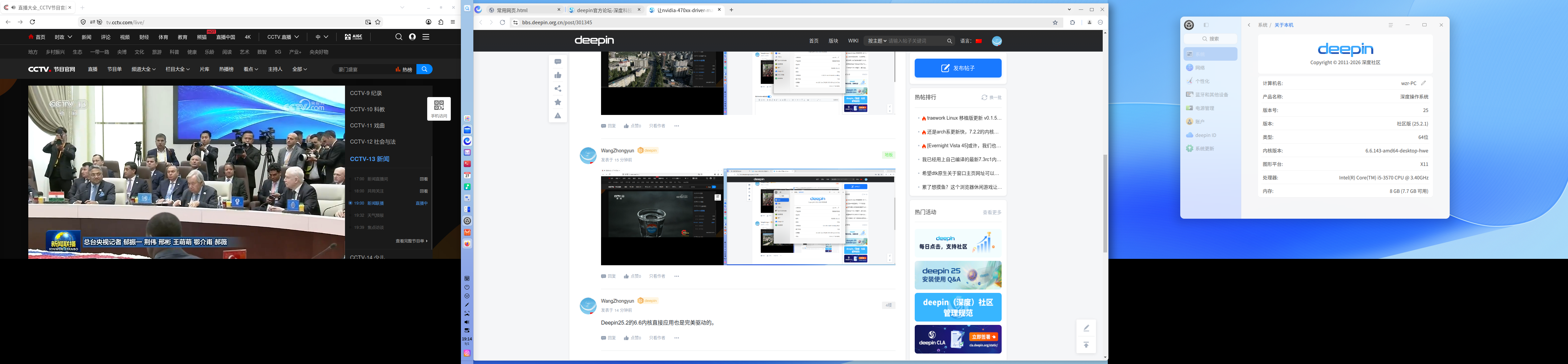
Task: Bookmark the CCTV live page with star
Action: [x=378, y=22]
